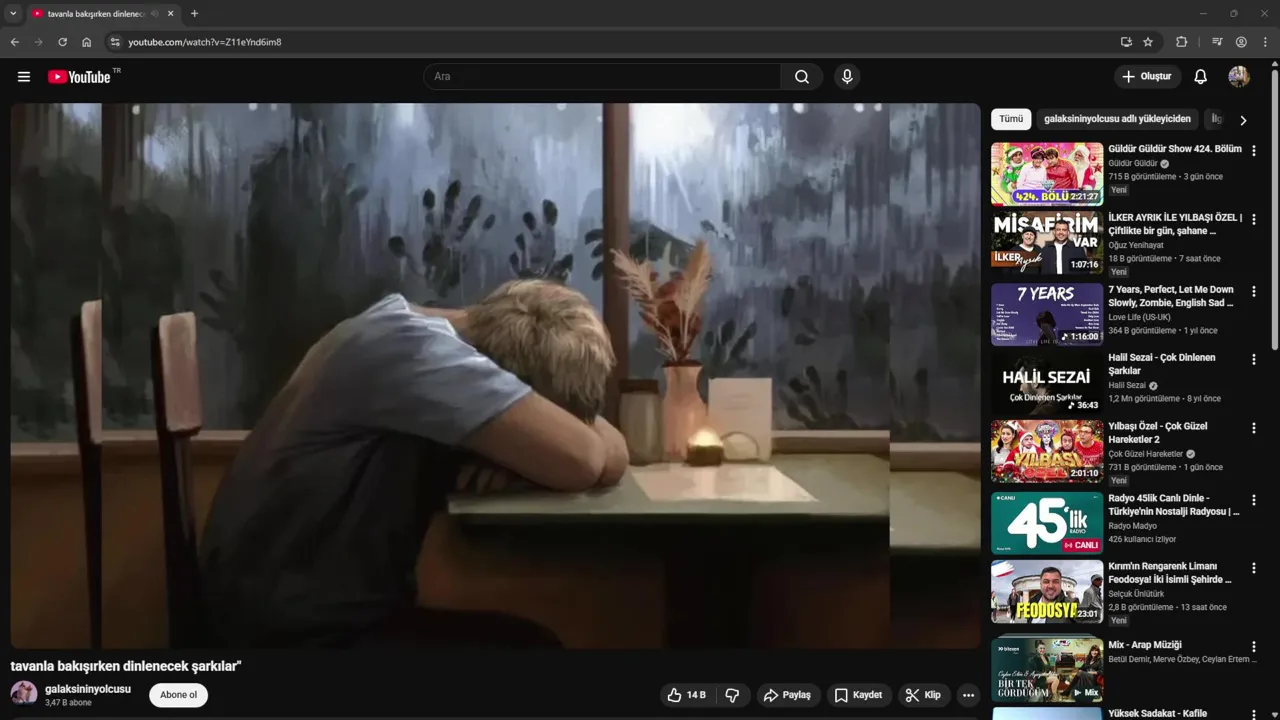Open Halil Sezai Çok Dinlenen thumbnail
This screenshot has height=720, width=1280.
(x=1047, y=382)
